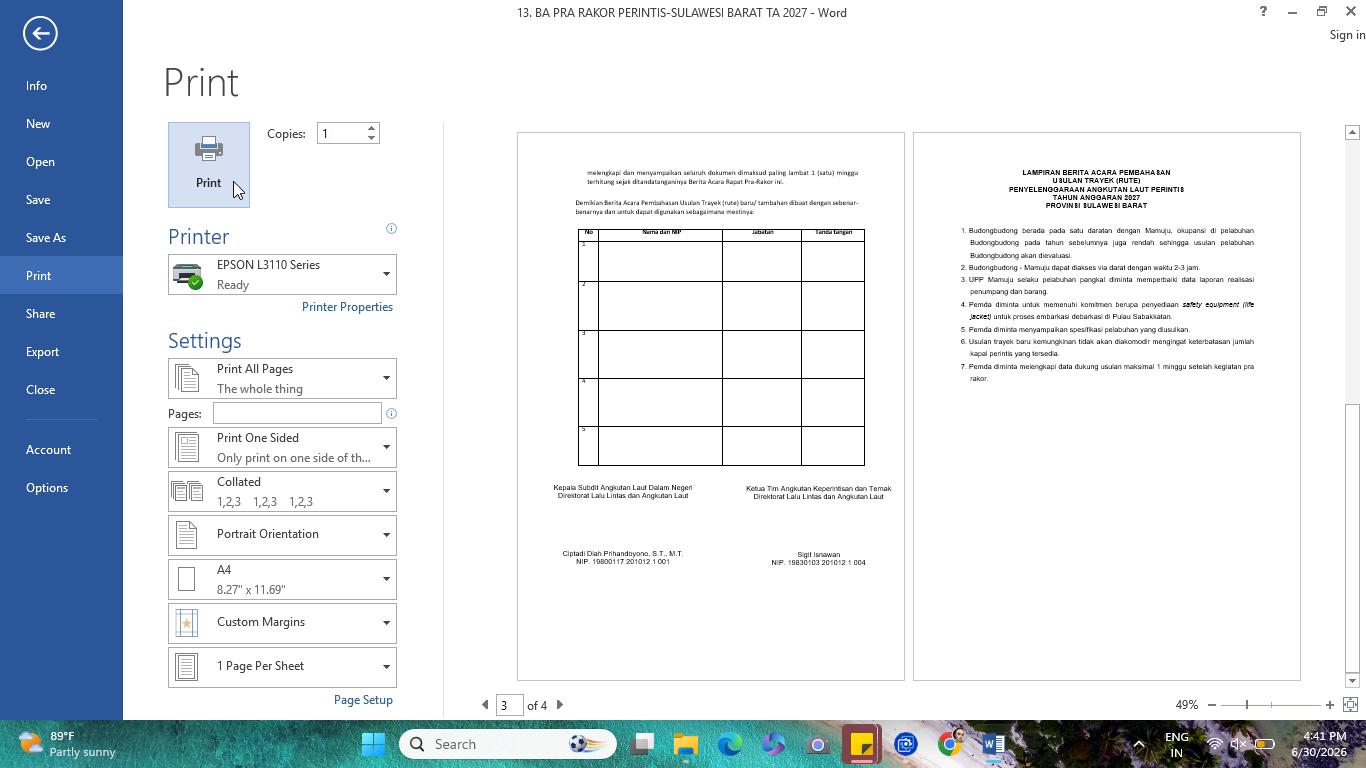This screenshot has height=768, width=1366.
Task: Open the A4 paper size dropdown
Action: point(282,579)
